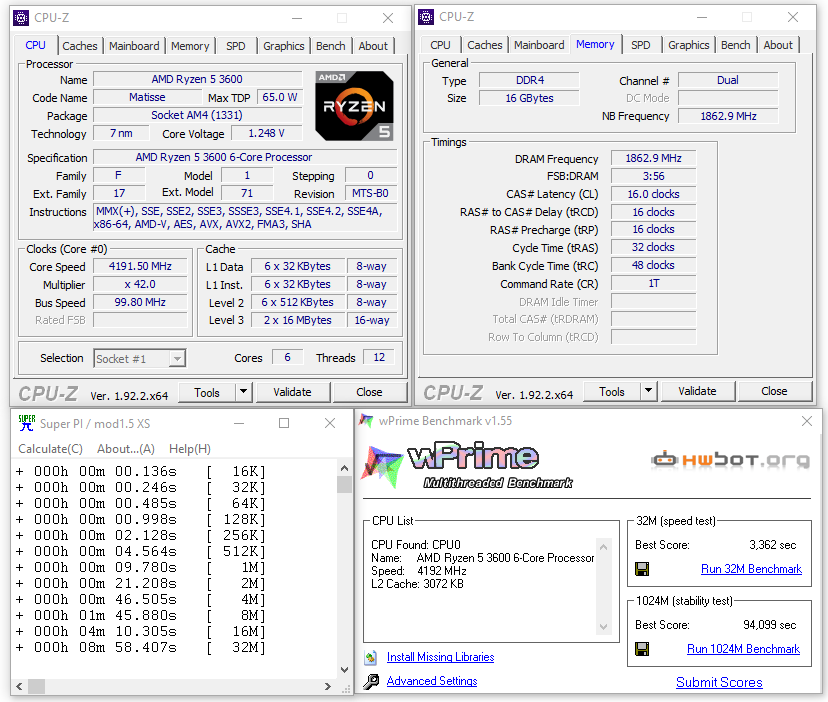
Task: Click Run 1024M Benchmark link
Action: (x=743, y=649)
